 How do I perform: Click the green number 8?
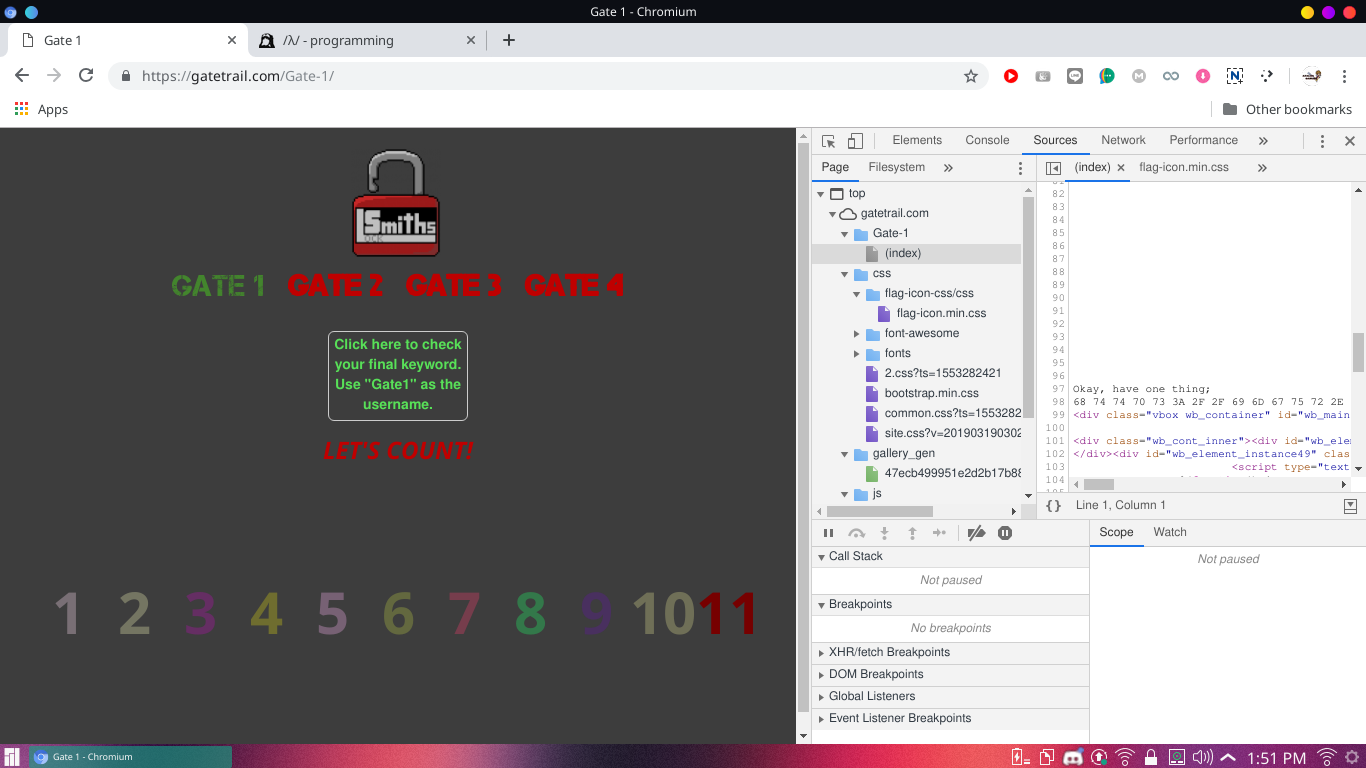click(530, 613)
